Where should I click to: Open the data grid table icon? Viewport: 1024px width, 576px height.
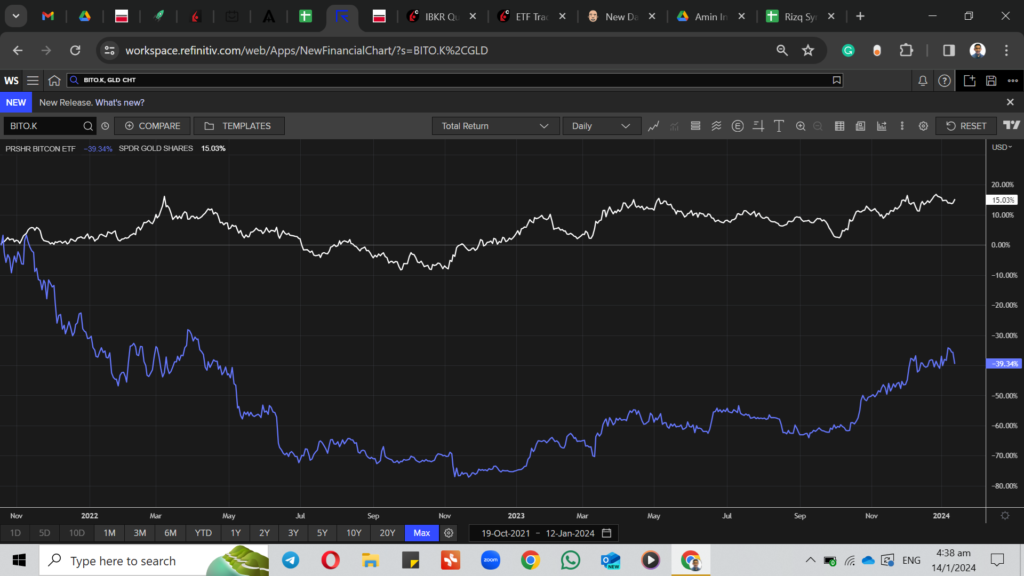pyautogui.click(x=841, y=126)
